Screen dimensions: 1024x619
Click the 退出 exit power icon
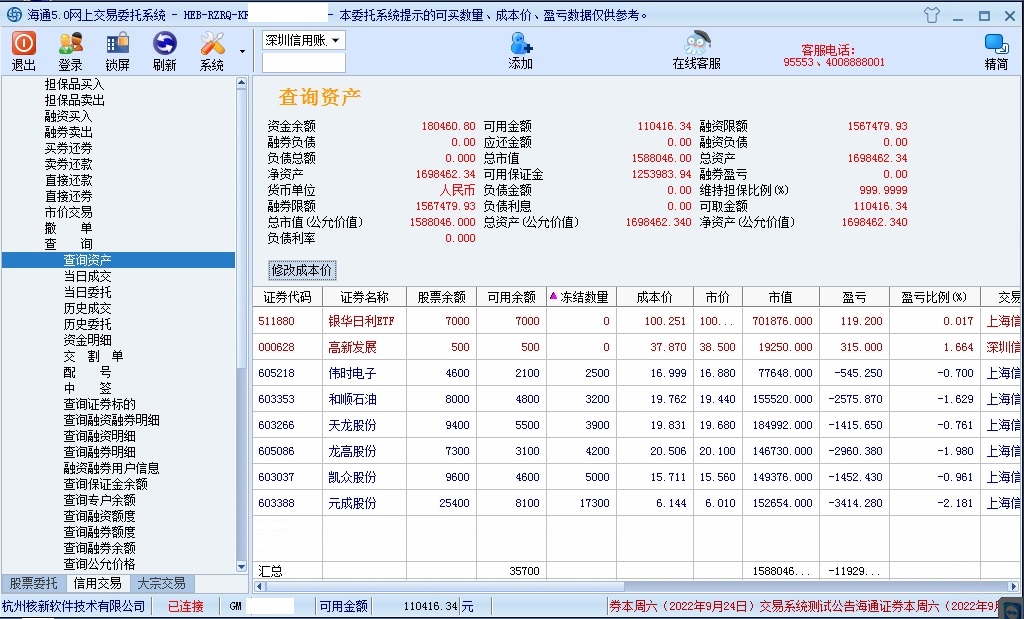[x=24, y=43]
